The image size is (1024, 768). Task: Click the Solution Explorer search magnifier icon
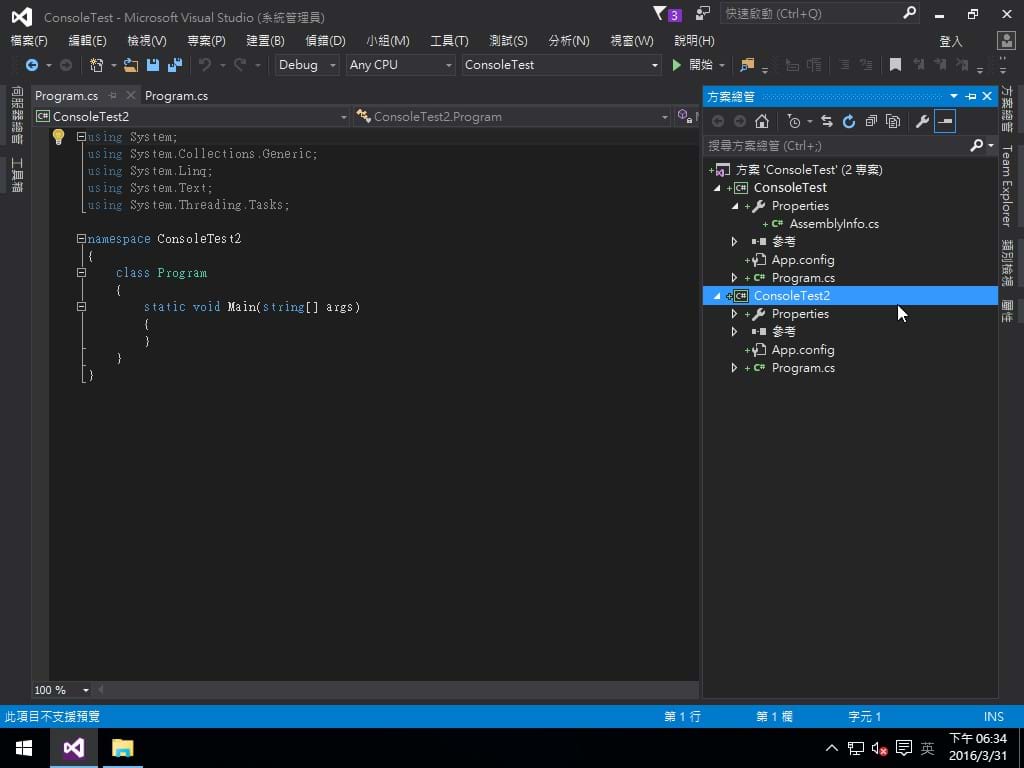click(976, 145)
